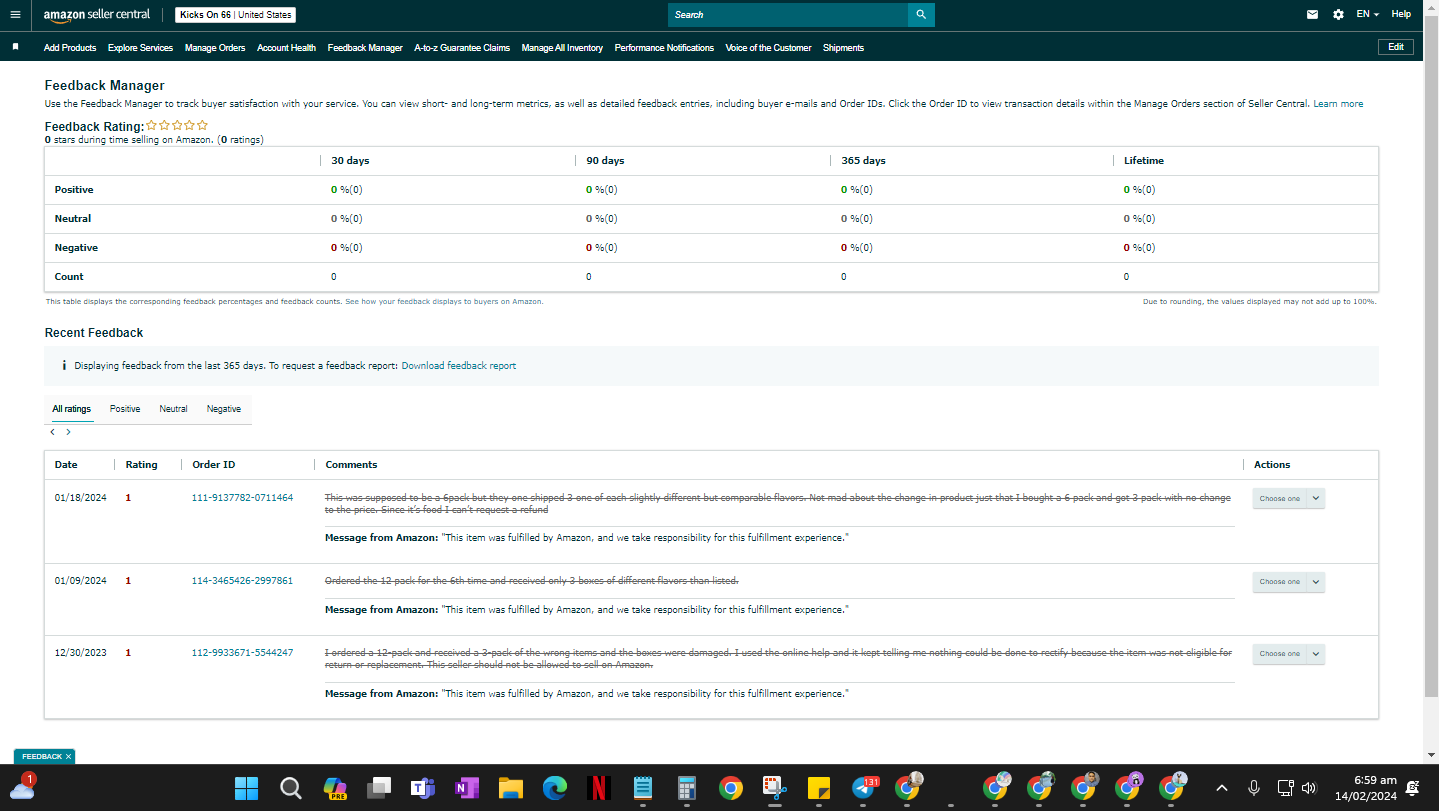
Task: Open the taskbar search icon
Action: (291, 789)
